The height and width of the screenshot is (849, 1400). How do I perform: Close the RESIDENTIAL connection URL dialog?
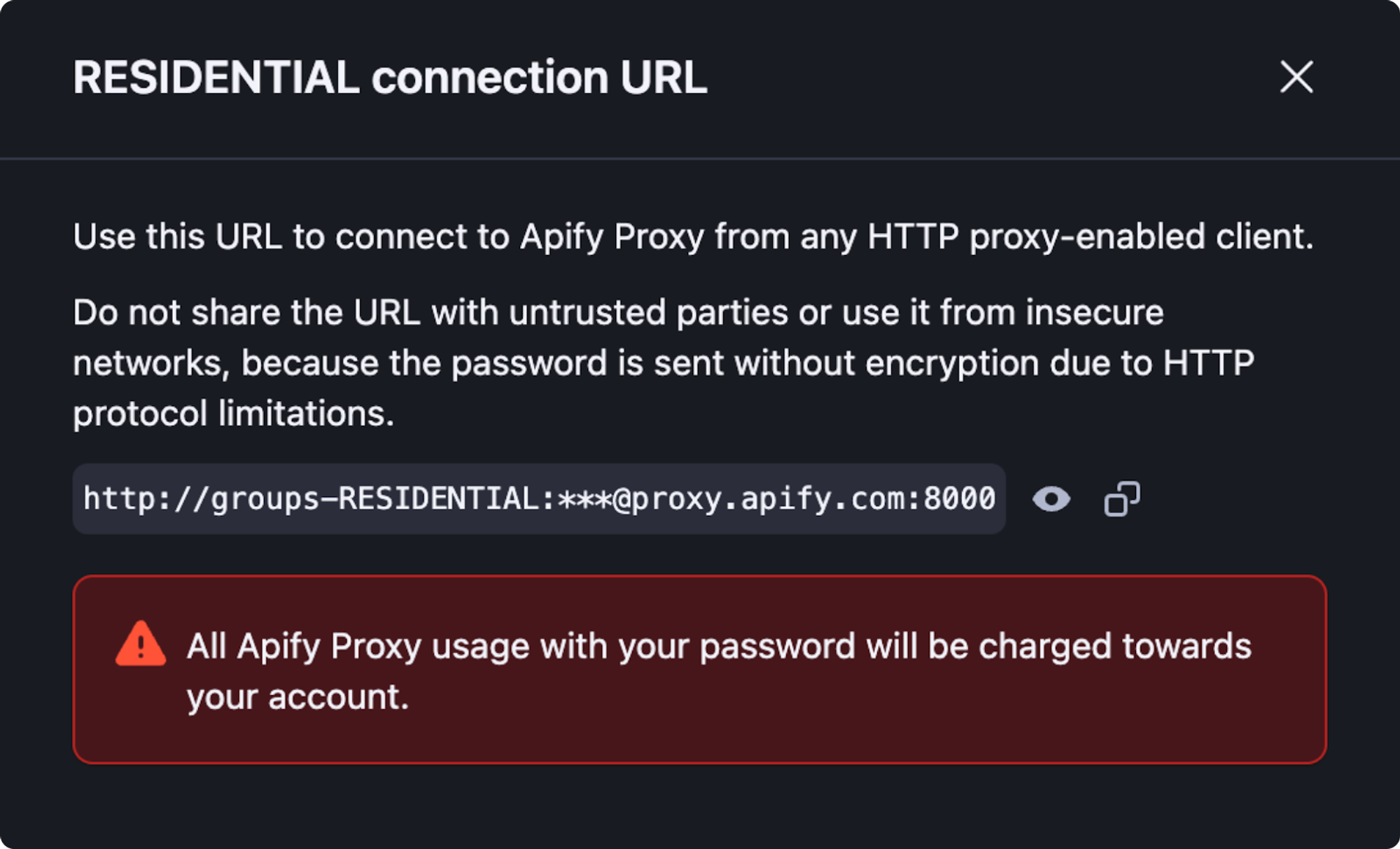[x=1296, y=78]
